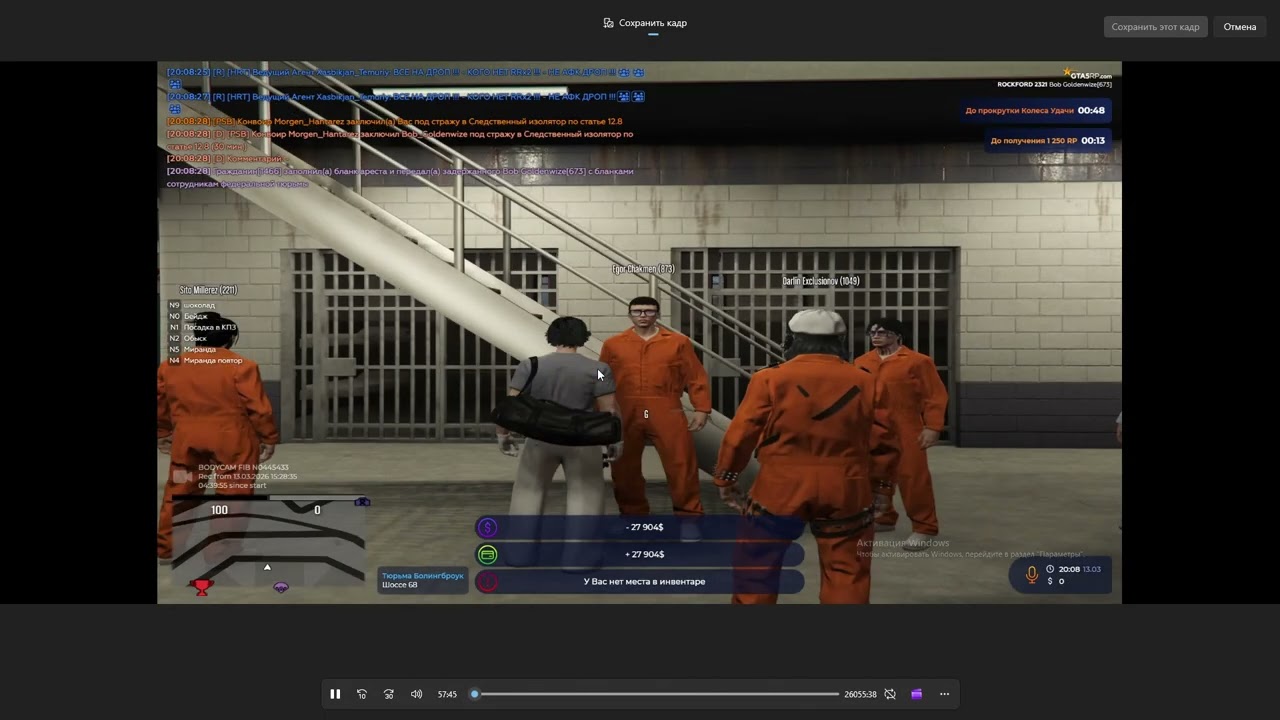Click the red icon beside inventory message
Screen dimensions: 1280x720
[487, 581]
